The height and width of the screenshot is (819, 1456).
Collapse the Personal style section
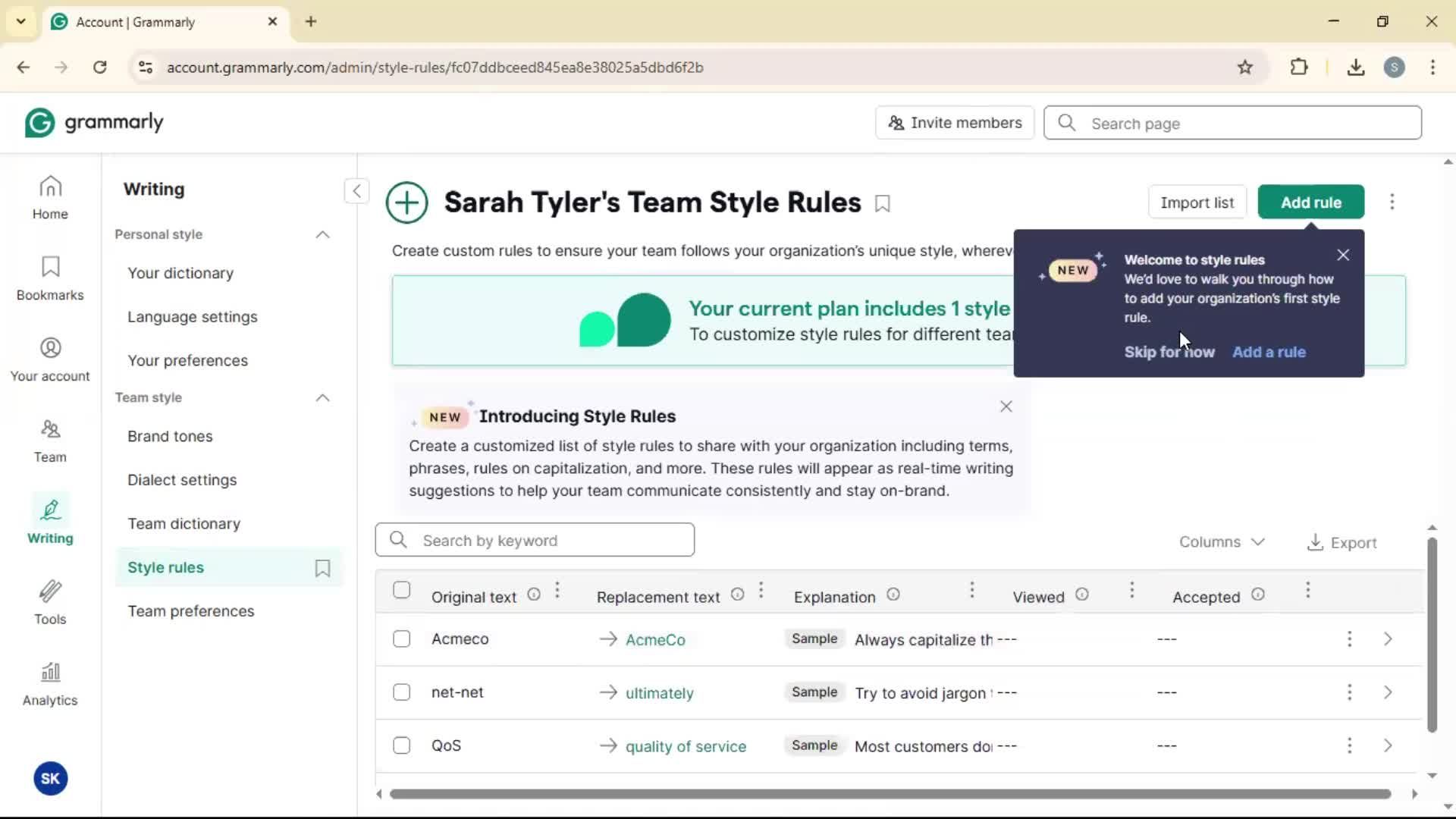(x=322, y=234)
